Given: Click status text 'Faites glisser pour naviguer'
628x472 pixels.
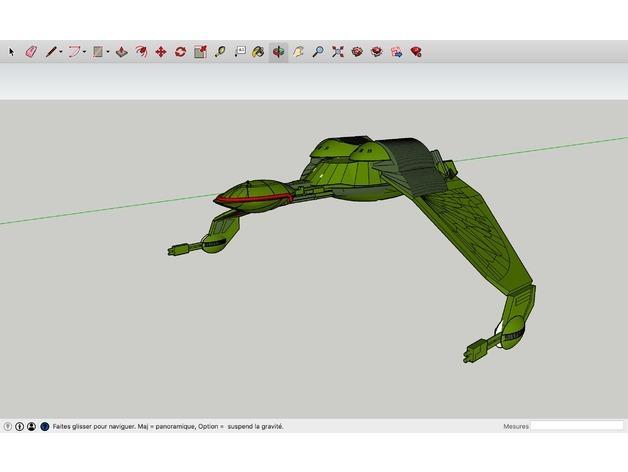Looking at the screenshot, I should (94, 427).
